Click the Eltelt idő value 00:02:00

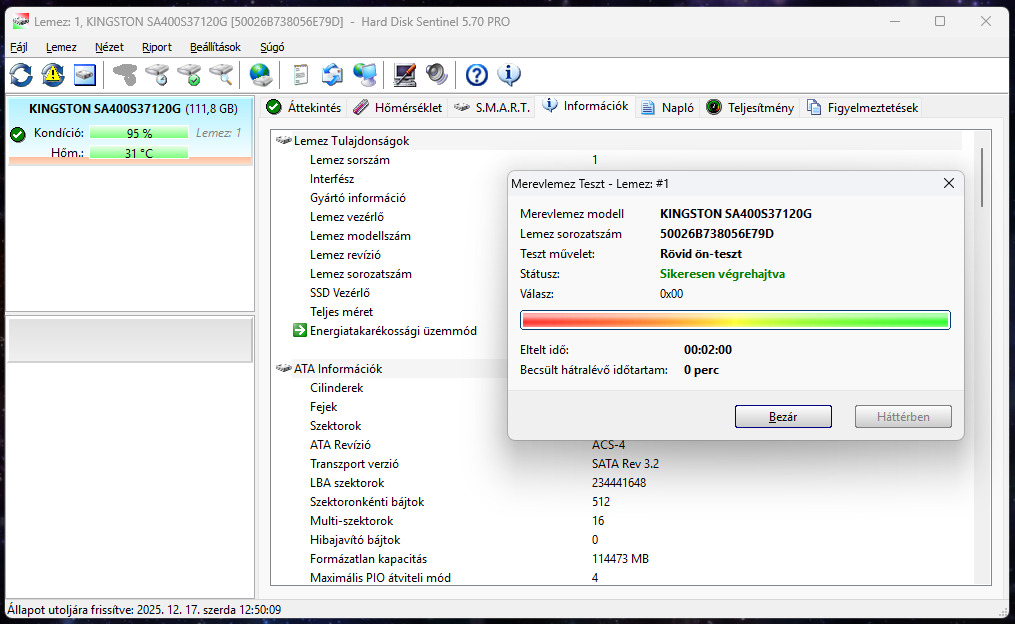708,350
